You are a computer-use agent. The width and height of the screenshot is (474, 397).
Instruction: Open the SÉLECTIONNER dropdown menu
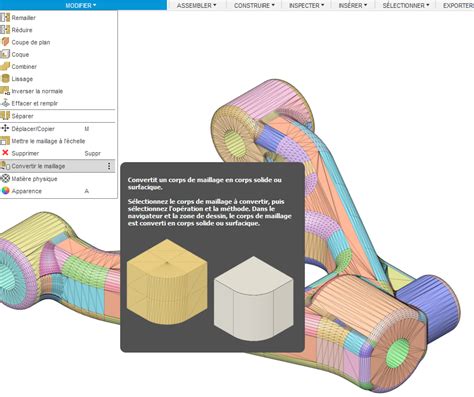click(x=406, y=5)
